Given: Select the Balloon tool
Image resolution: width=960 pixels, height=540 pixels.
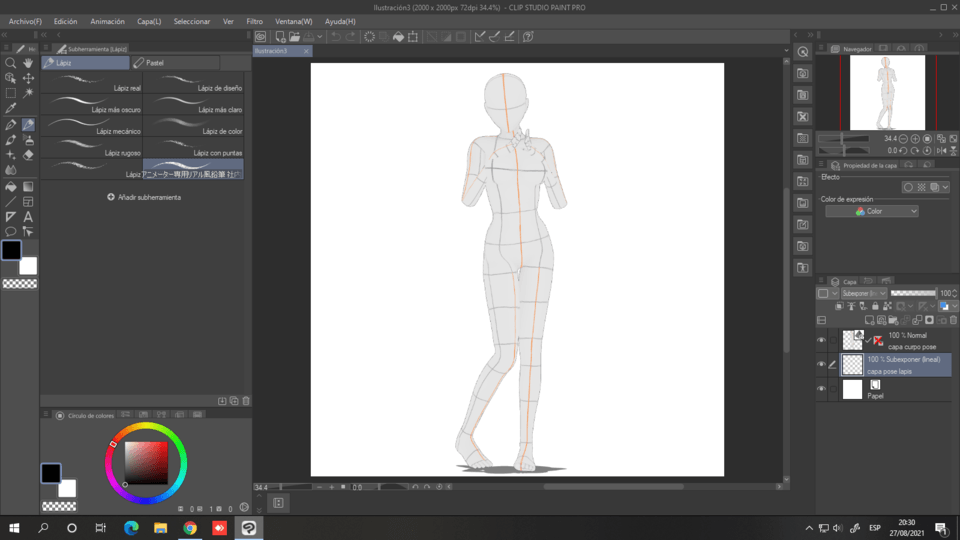Looking at the screenshot, I should 10,231.
